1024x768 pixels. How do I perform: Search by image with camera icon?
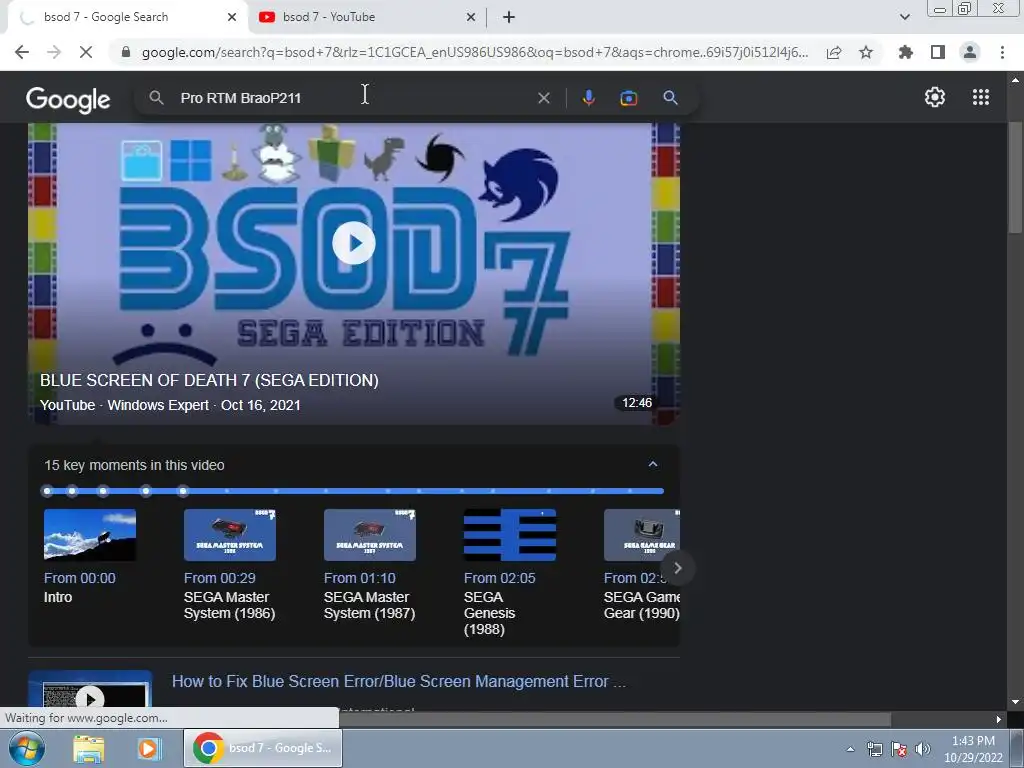[x=628, y=98]
